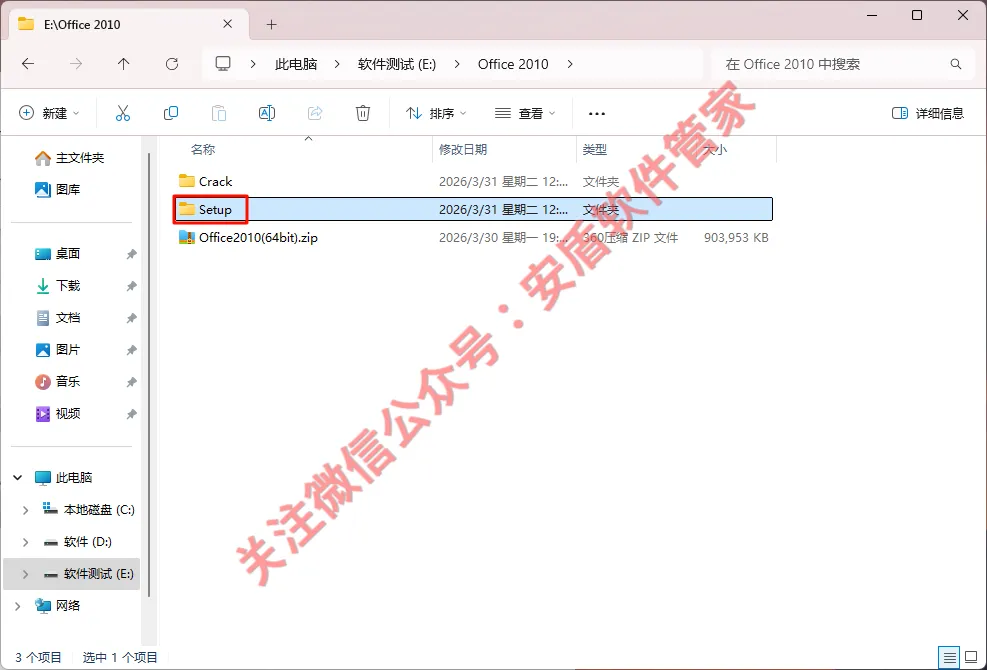Click chevron after Office 2010 breadcrumb
Viewport: 987px width, 670px height.
570,64
